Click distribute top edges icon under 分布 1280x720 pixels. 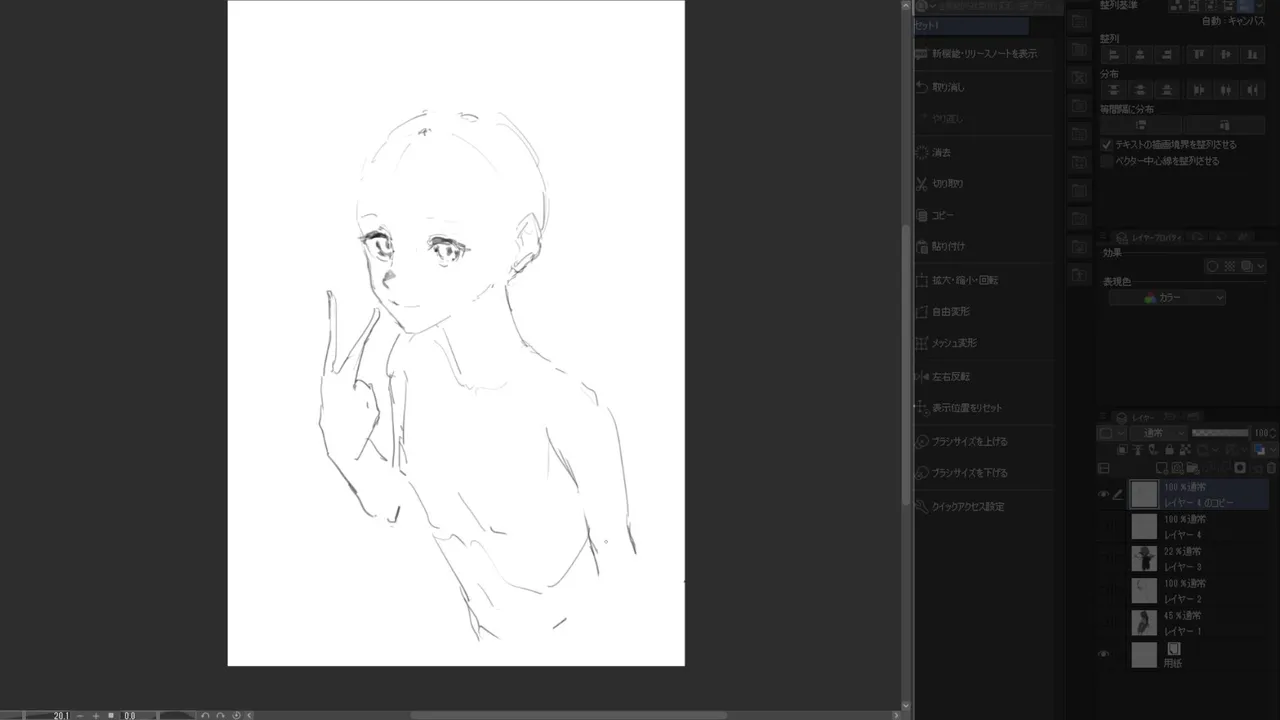[x=1113, y=90]
